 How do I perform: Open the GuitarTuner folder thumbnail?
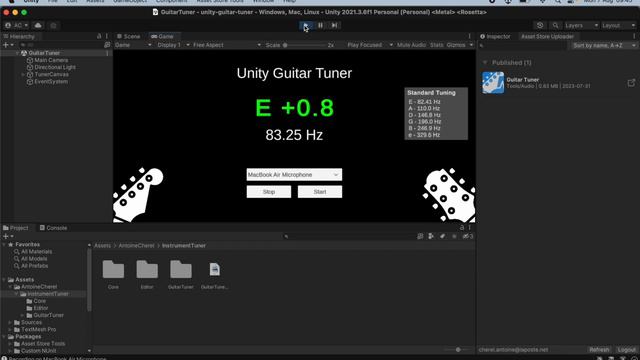[181, 270]
